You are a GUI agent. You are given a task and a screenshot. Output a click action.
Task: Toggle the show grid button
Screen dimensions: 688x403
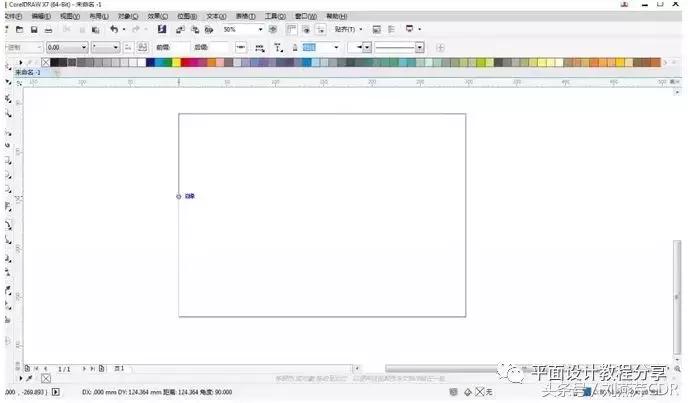click(x=306, y=29)
